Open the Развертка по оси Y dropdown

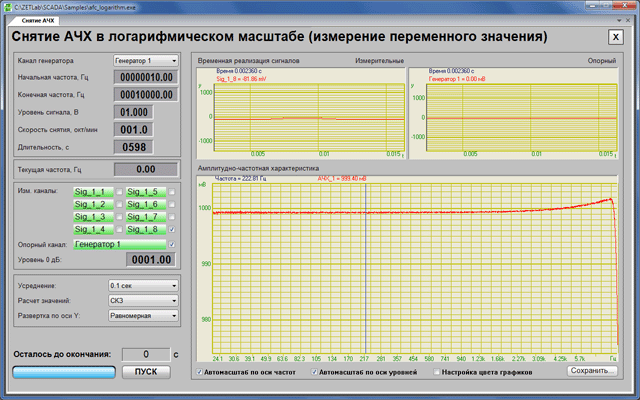point(143,316)
